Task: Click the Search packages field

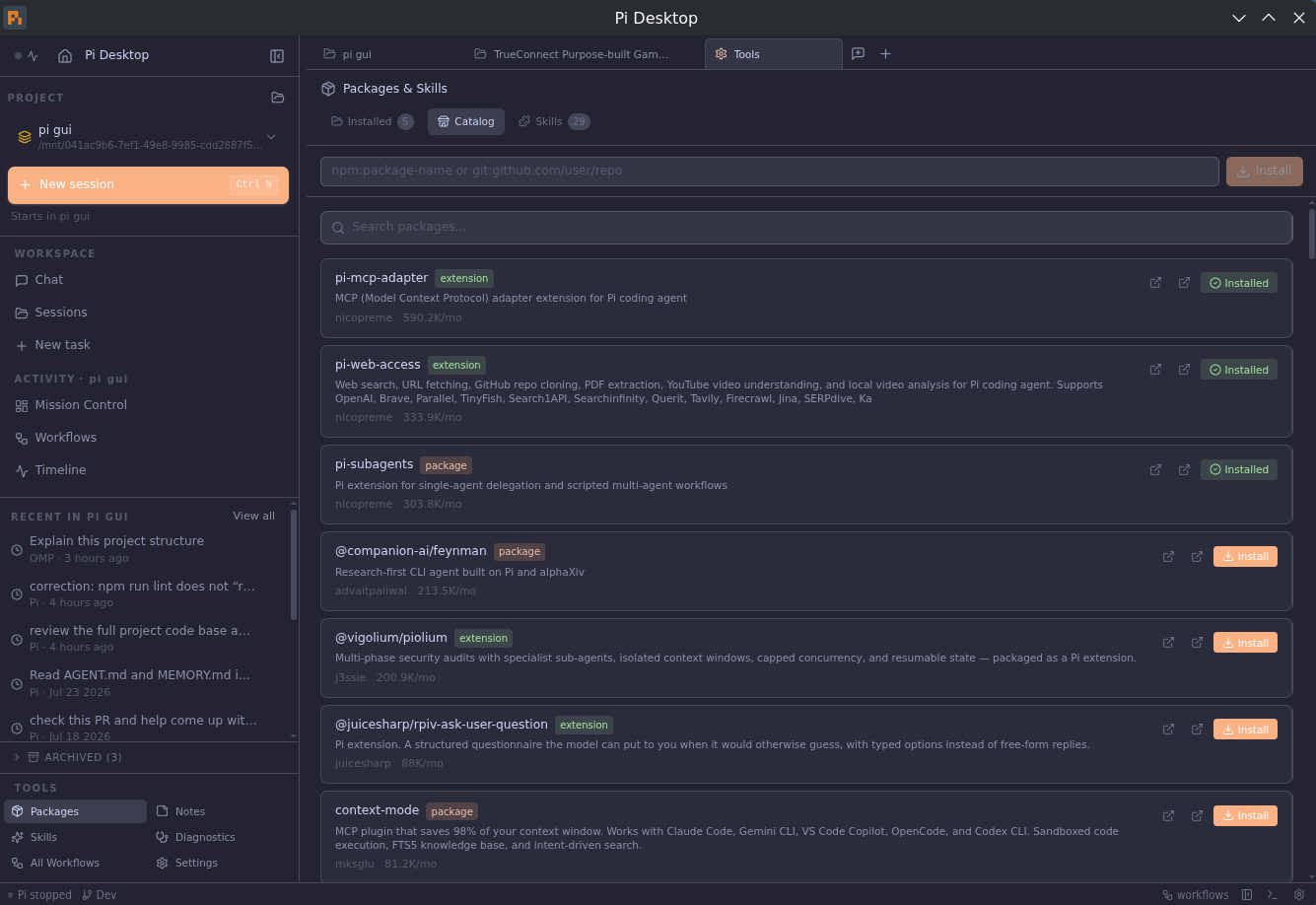Action: 806,227
